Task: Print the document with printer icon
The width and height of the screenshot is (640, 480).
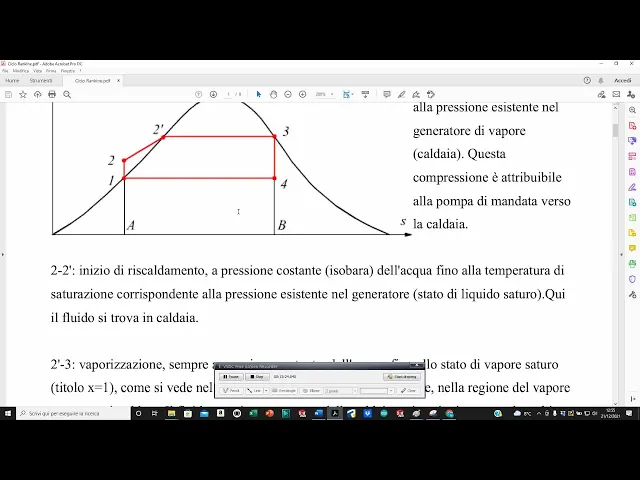Action: [x=52, y=95]
